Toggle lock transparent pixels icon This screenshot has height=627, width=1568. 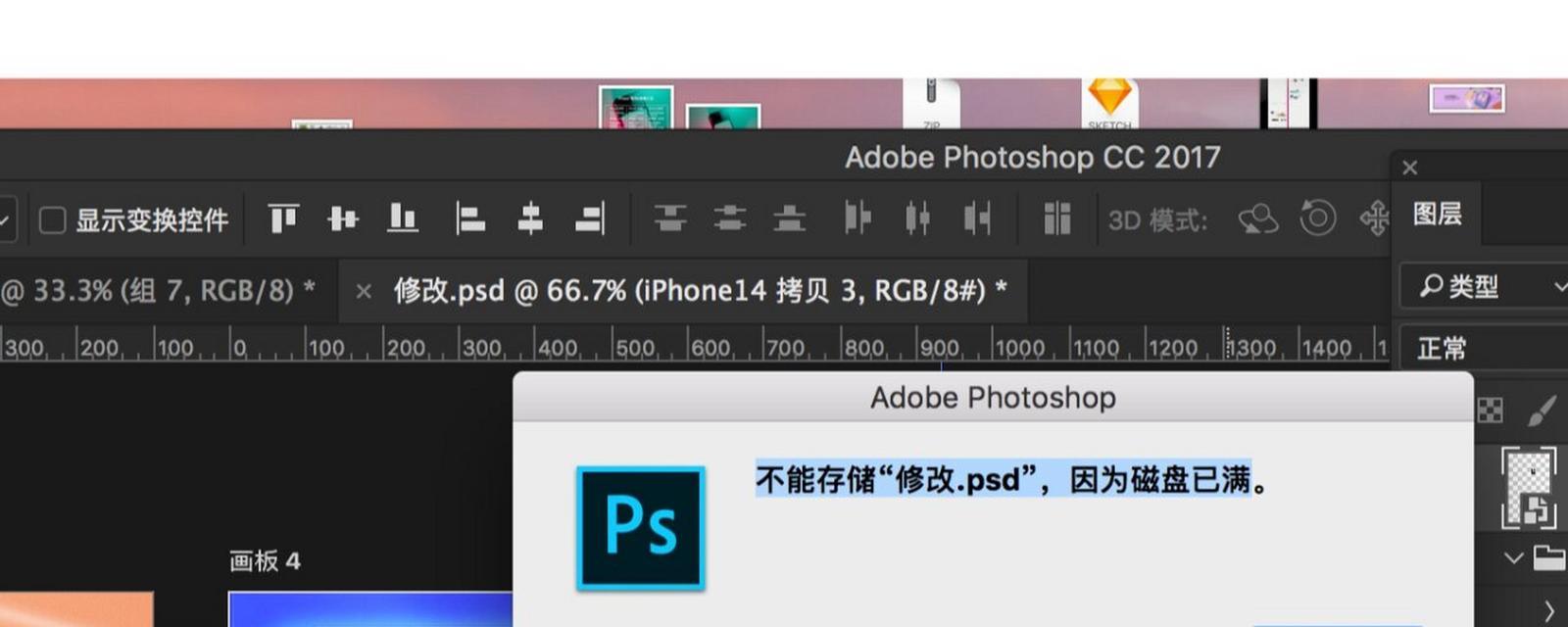1490,410
